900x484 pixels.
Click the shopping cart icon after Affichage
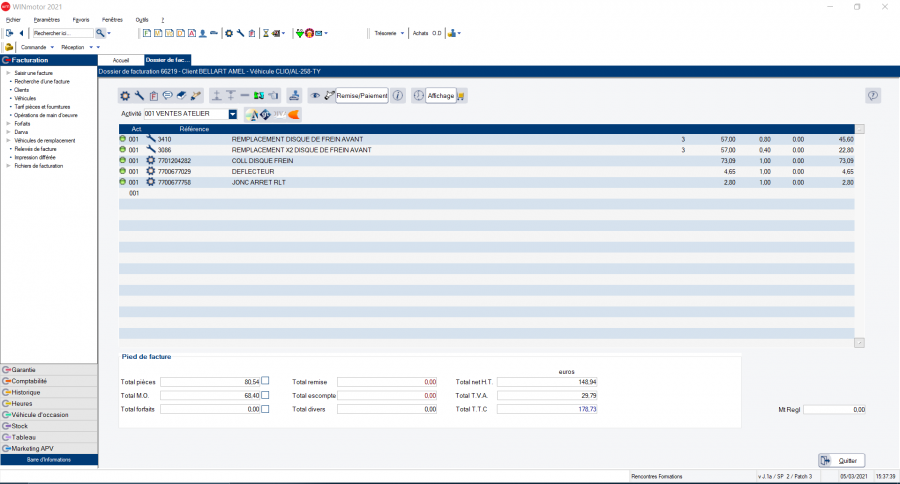461,96
